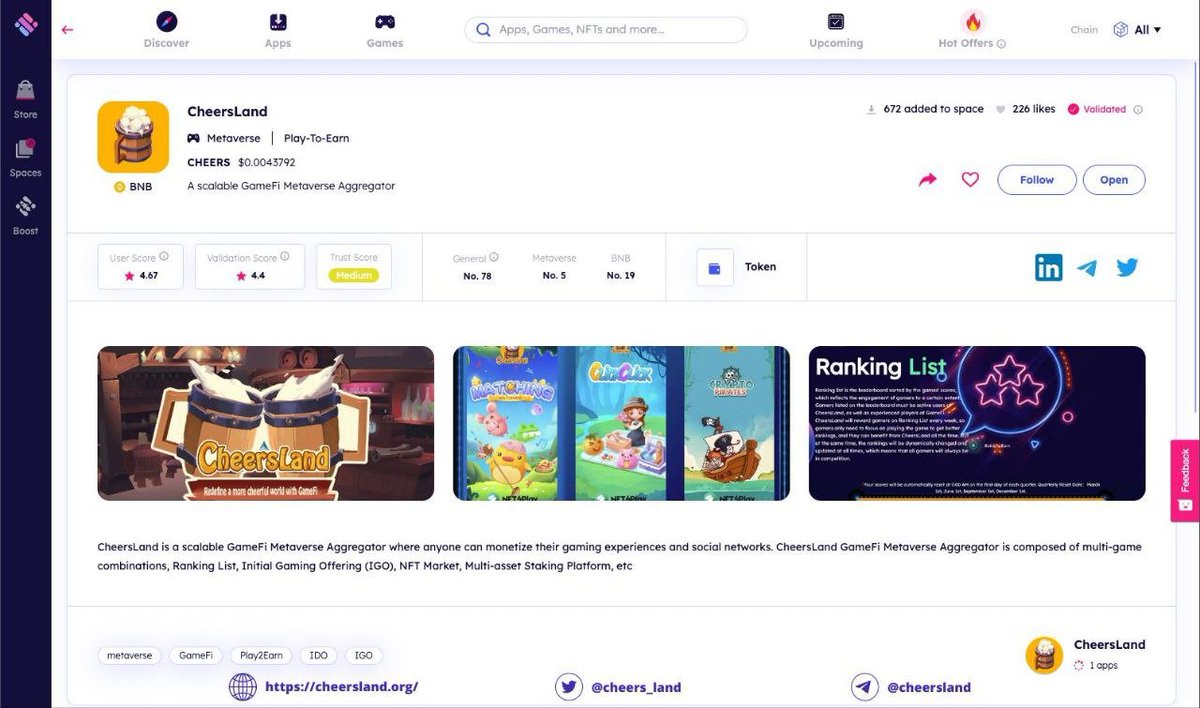Click the pink back arrow
The image size is (1200, 708).
point(67,29)
